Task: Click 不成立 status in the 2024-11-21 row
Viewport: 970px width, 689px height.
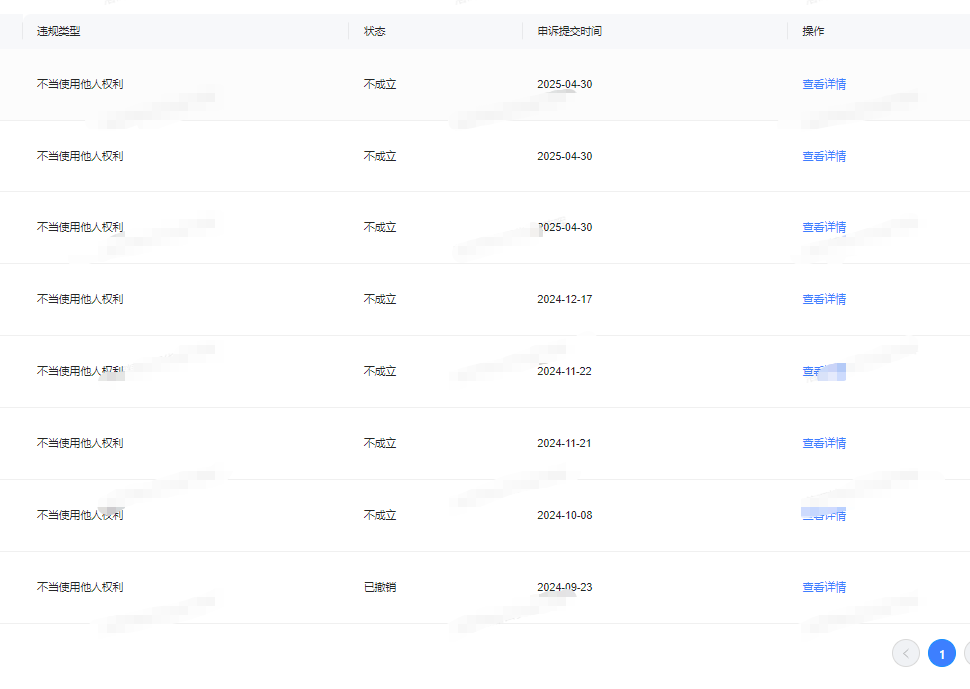Action: coord(380,444)
